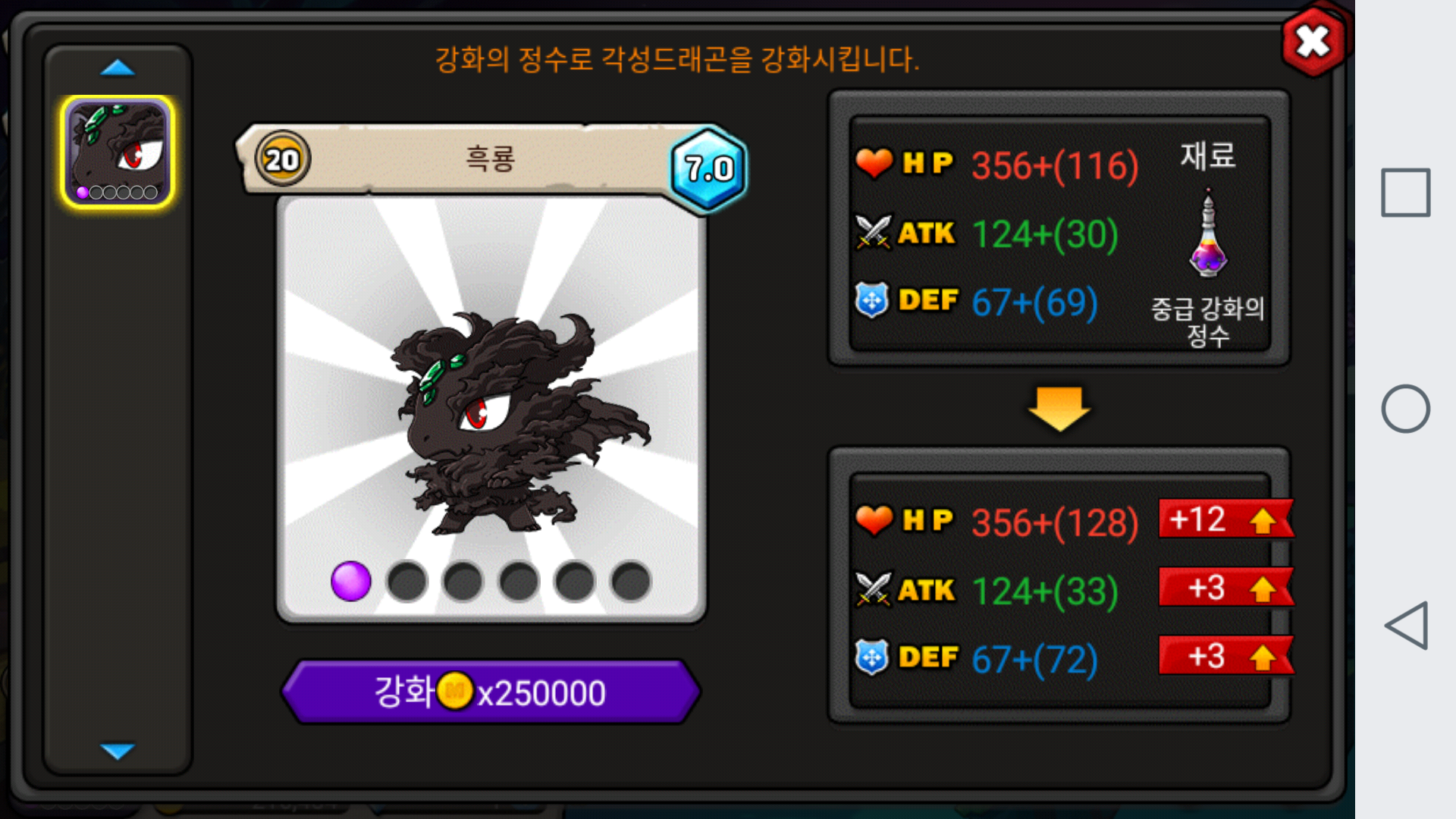Tap the 강화 x250000 enhance button
The width and height of the screenshot is (1456, 819).
(x=491, y=692)
